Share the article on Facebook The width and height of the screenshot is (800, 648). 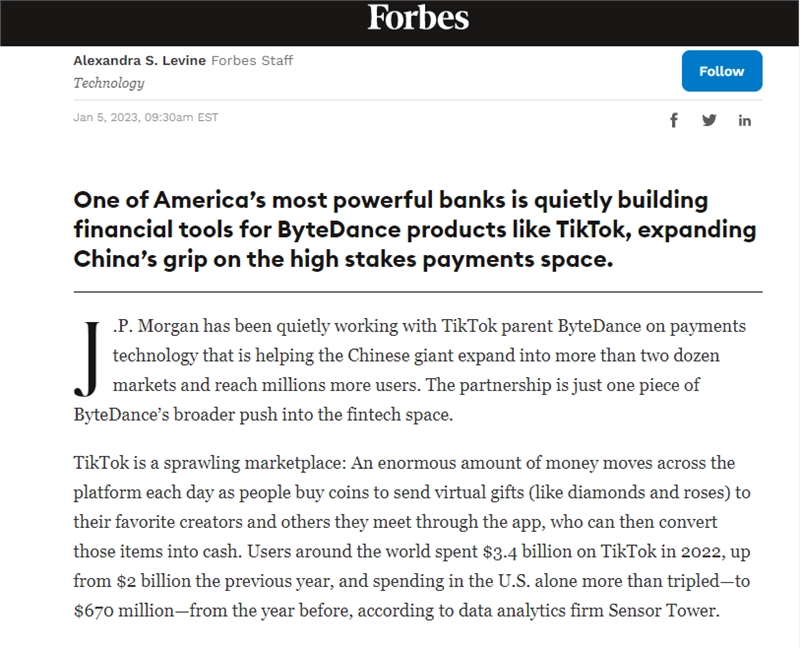coord(673,120)
